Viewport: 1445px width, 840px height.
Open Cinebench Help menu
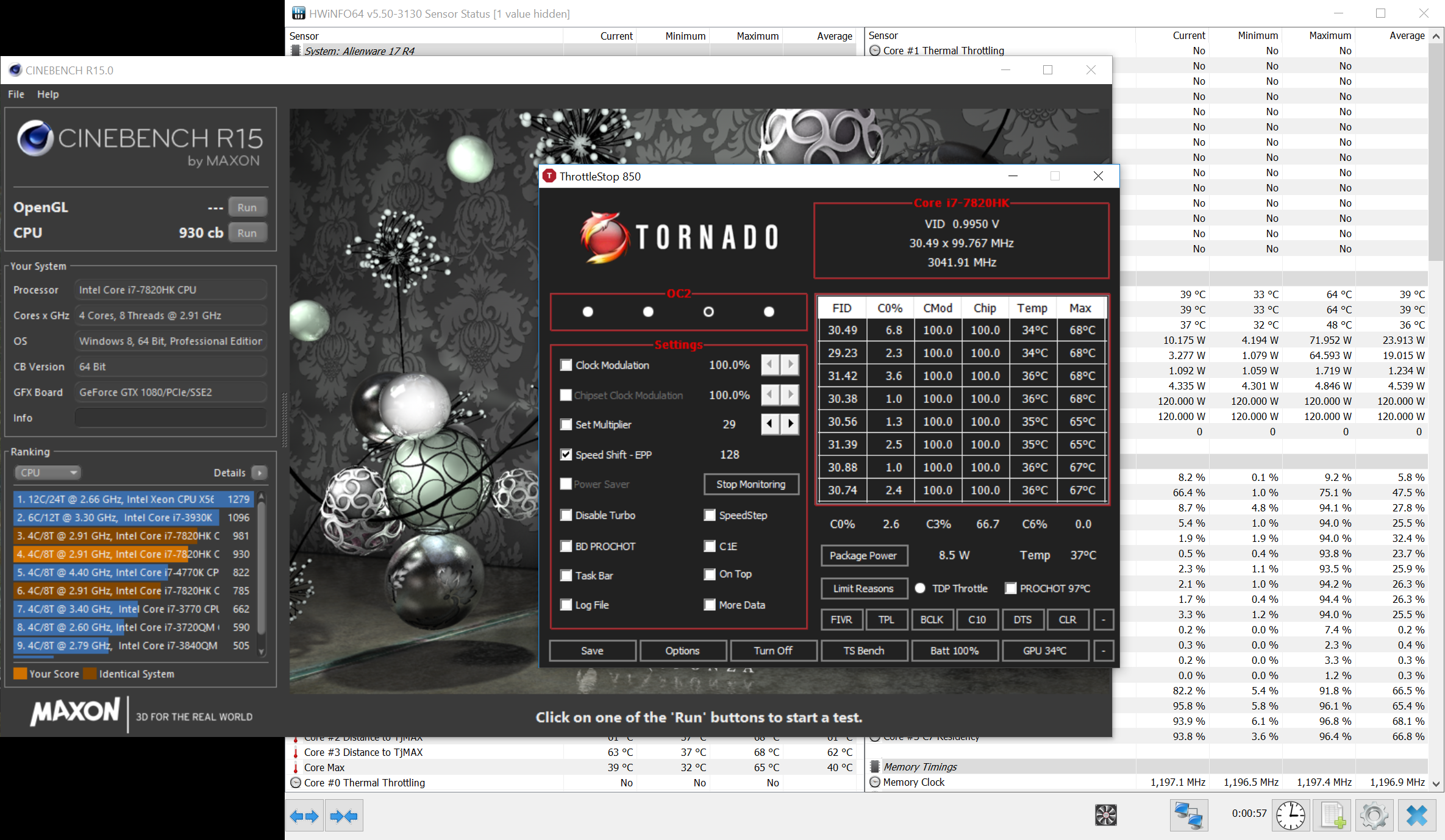(48, 94)
